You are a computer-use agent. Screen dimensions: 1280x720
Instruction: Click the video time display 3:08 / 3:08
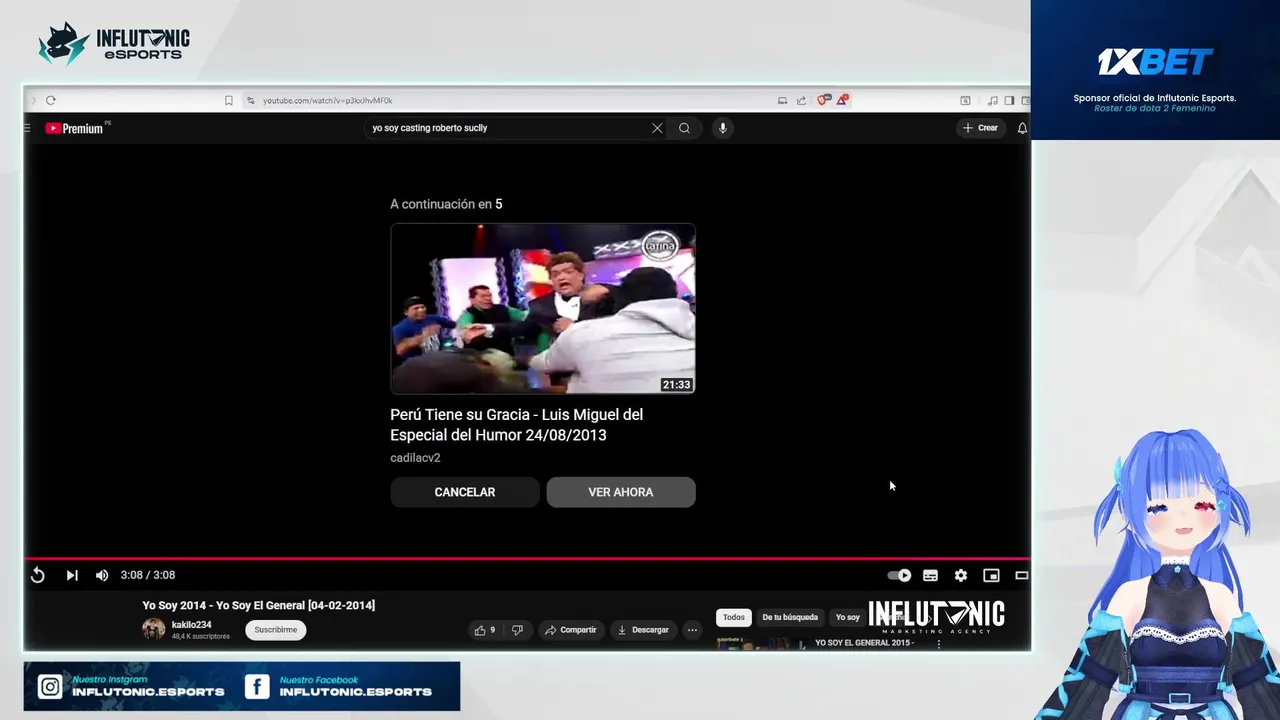[148, 575]
